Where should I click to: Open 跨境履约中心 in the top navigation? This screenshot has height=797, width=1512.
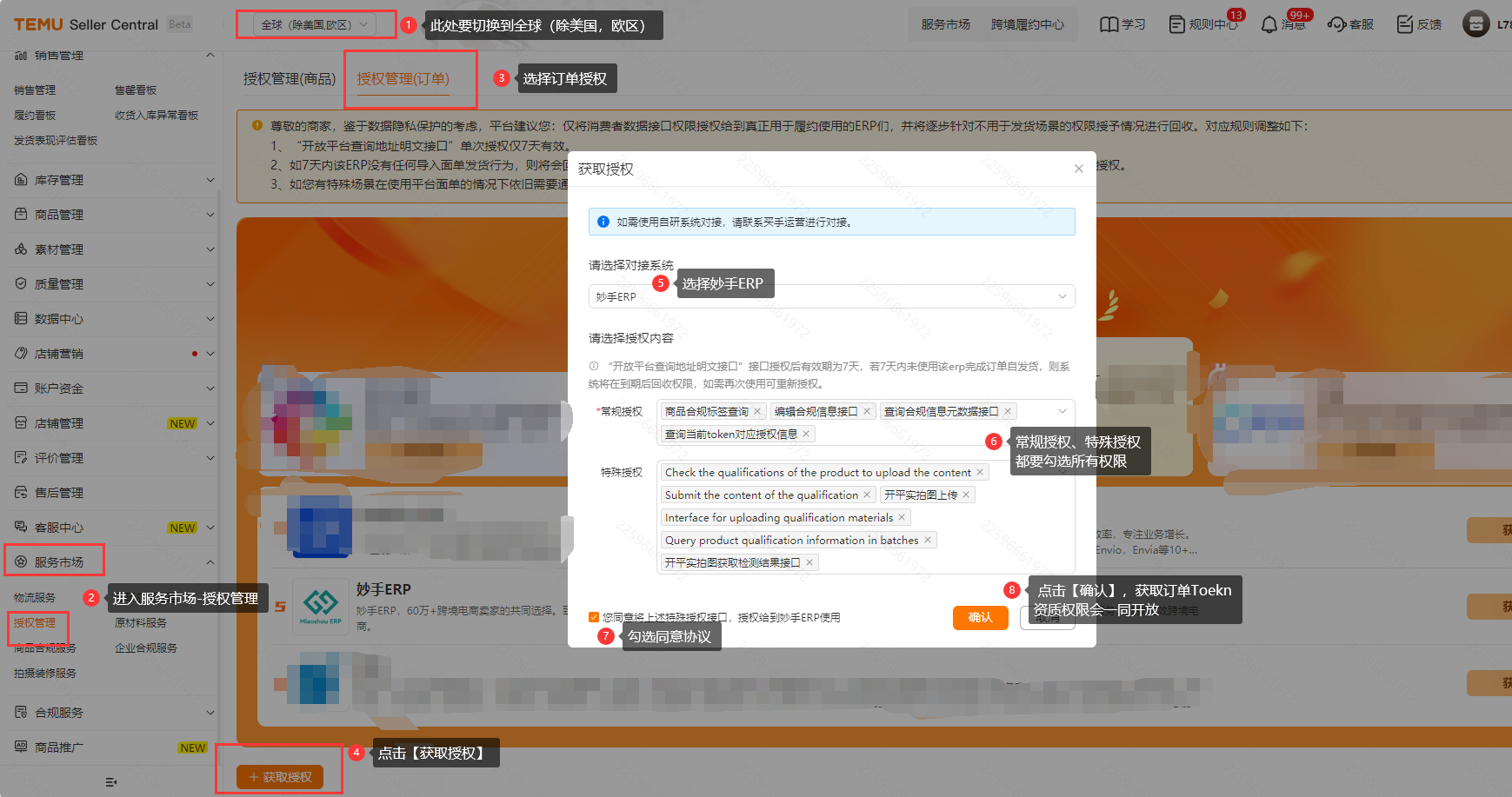(x=1028, y=24)
